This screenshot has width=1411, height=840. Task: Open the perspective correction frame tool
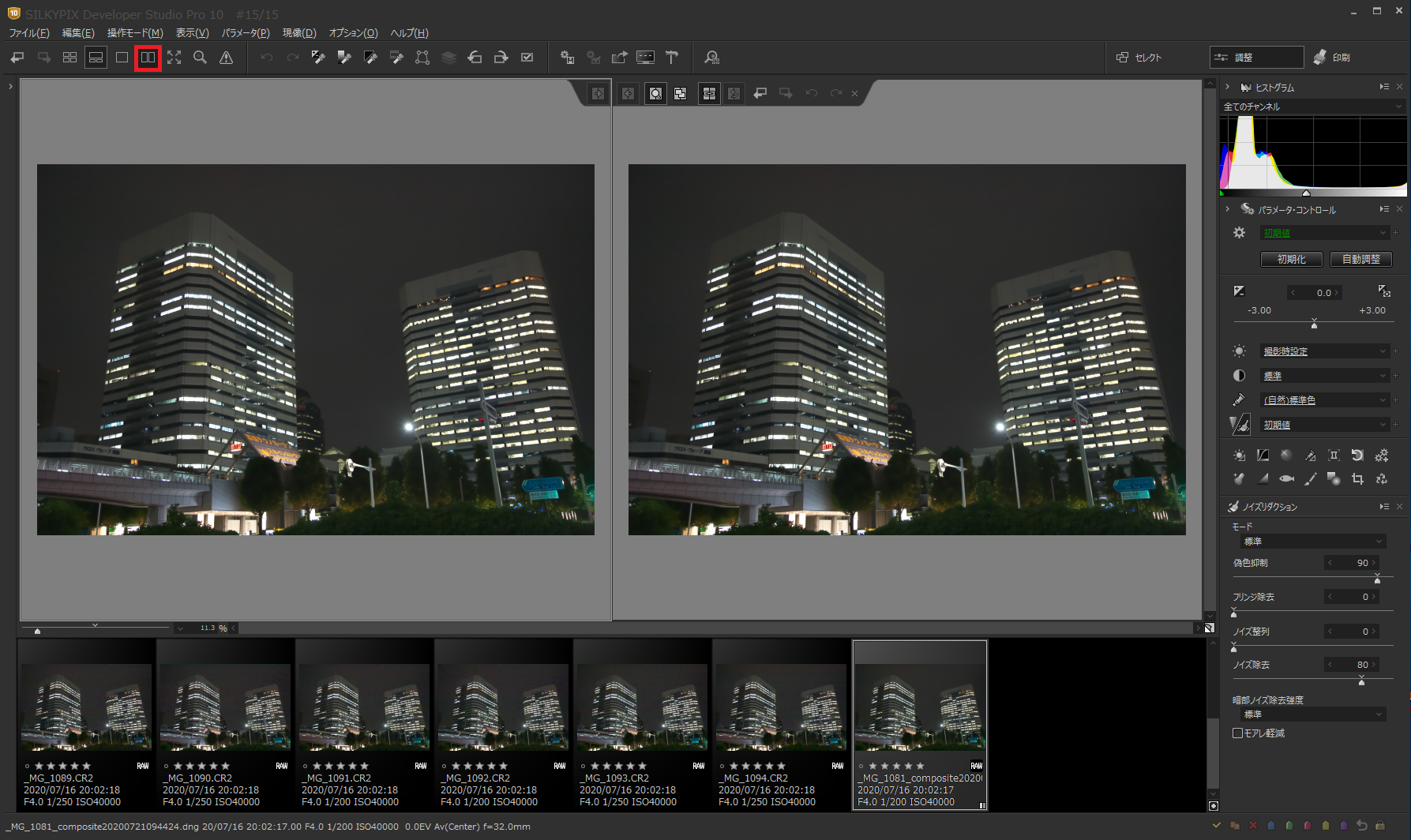[x=422, y=58]
